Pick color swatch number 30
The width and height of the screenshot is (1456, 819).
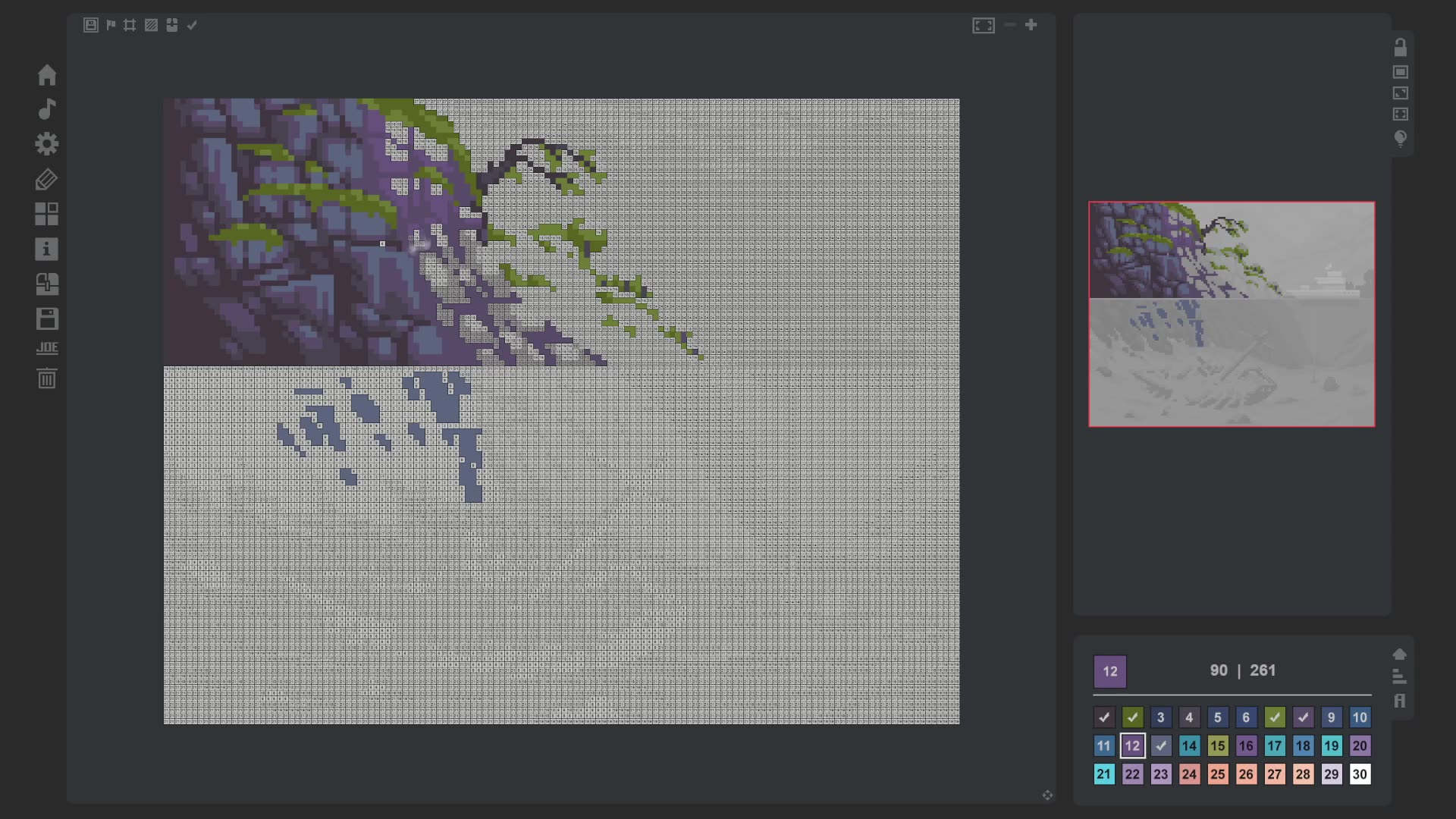click(1359, 774)
